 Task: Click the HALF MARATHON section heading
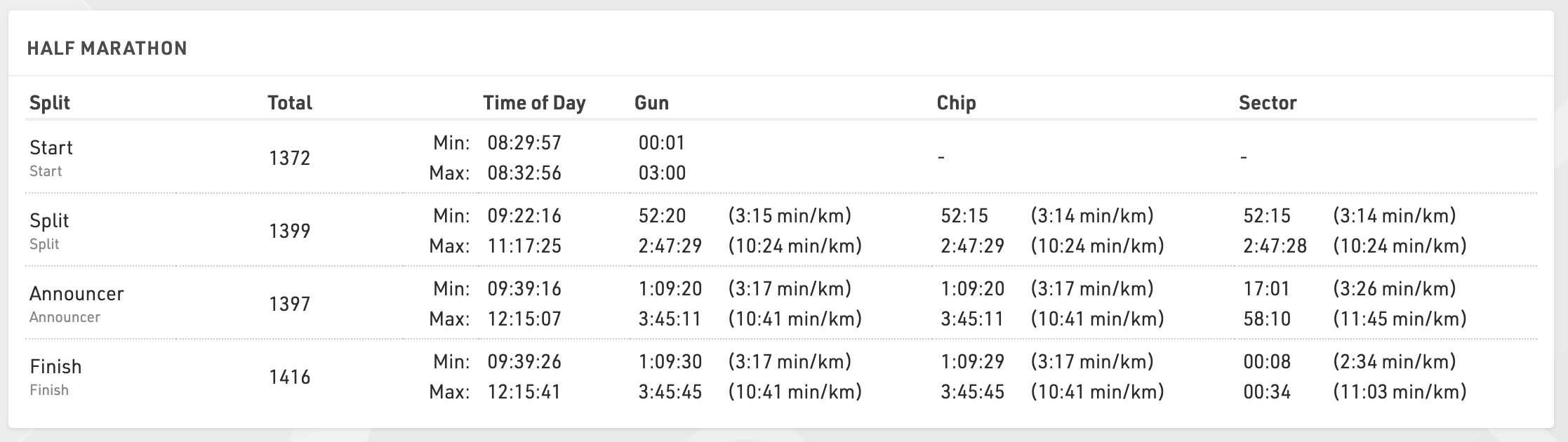point(107,48)
